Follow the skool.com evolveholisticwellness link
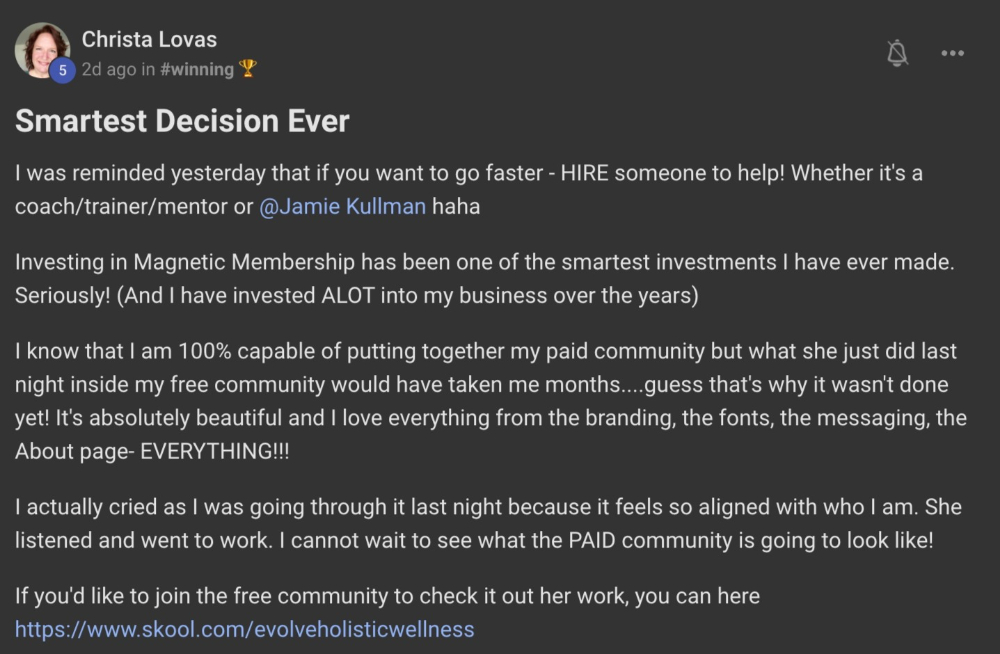Viewport: 1000px width, 654px height. (x=244, y=629)
